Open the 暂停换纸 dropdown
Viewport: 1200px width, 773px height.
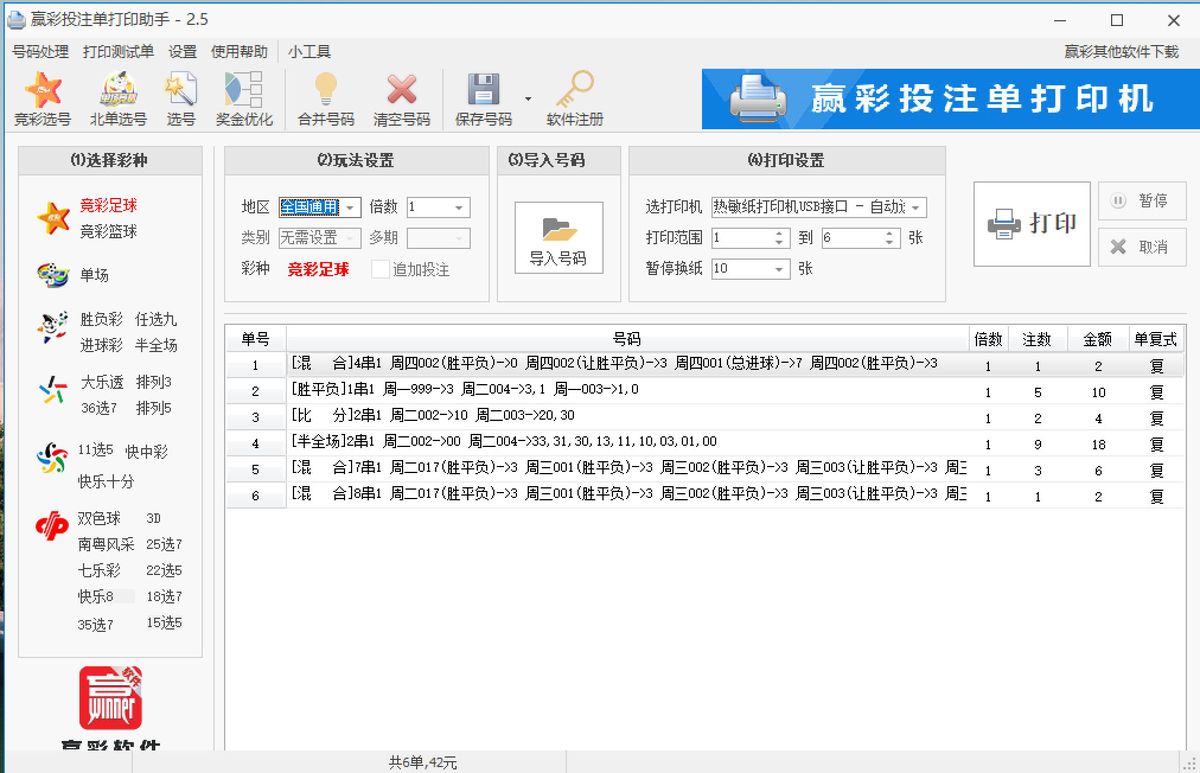(x=780, y=269)
